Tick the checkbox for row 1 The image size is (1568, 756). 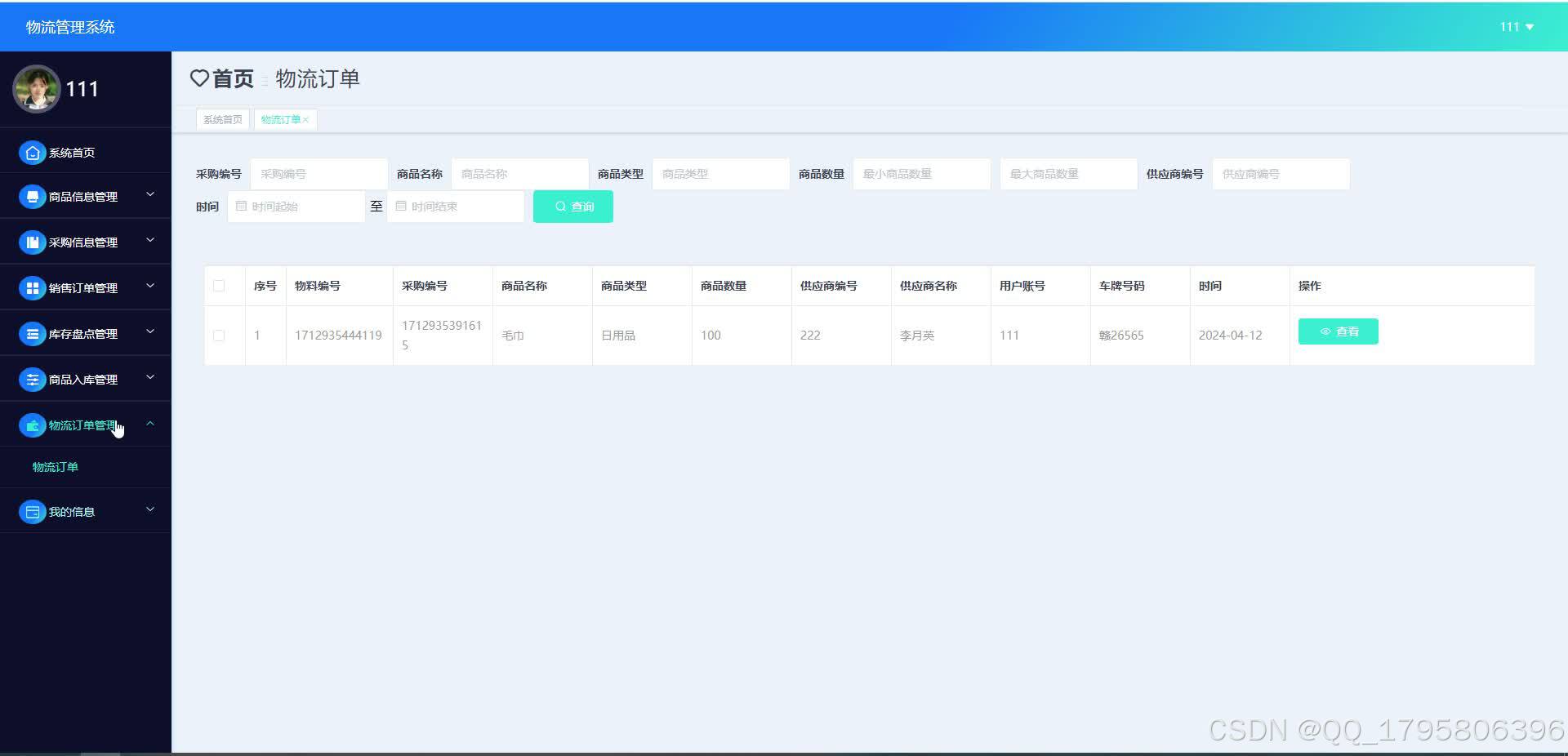(219, 336)
